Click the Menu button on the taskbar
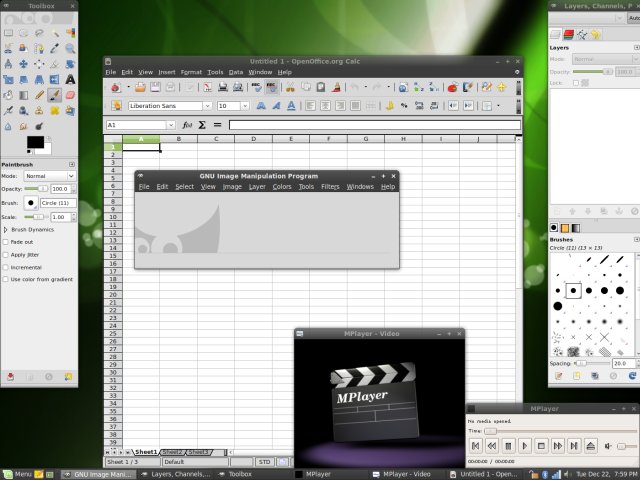 [17, 473]
